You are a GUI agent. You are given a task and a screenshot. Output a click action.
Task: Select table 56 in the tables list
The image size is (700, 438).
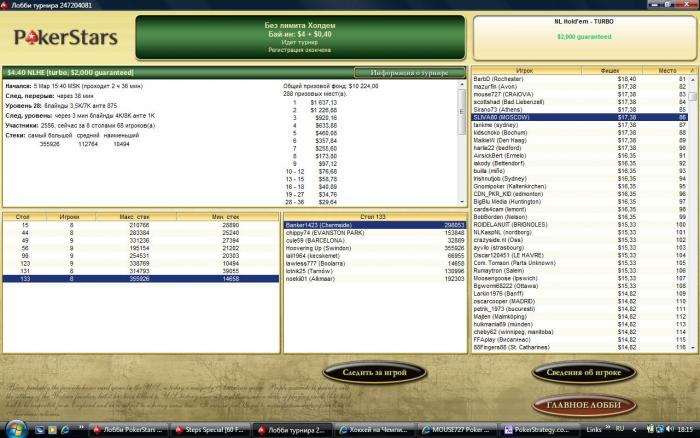141,248
